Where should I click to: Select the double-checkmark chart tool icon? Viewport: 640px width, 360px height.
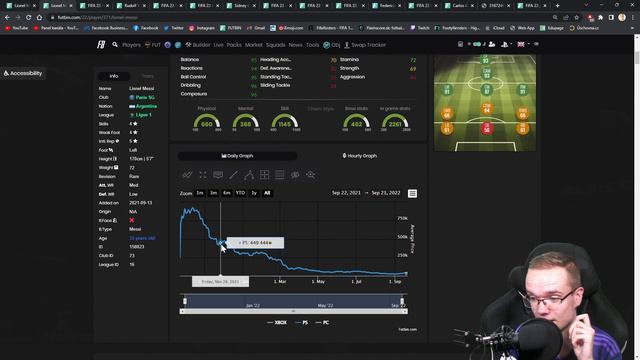tap(187, 175)
